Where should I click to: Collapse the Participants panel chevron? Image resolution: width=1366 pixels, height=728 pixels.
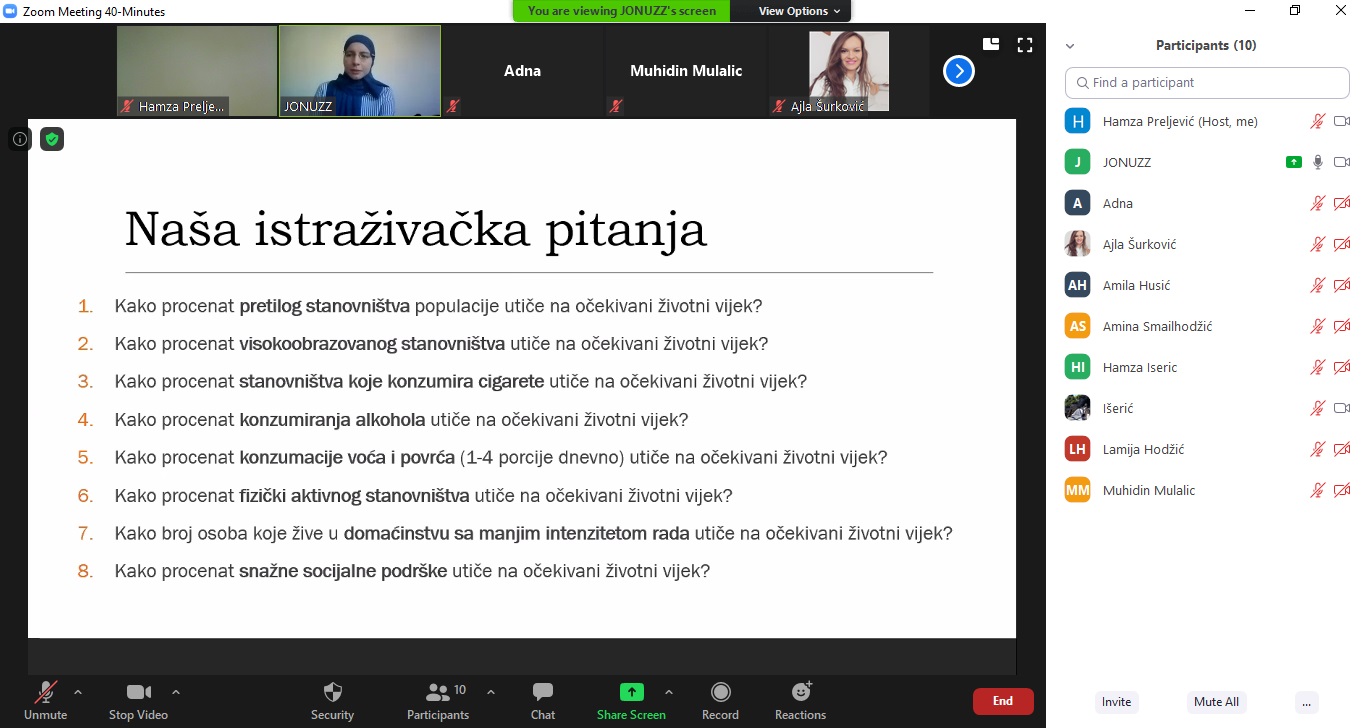(1070, 46)
